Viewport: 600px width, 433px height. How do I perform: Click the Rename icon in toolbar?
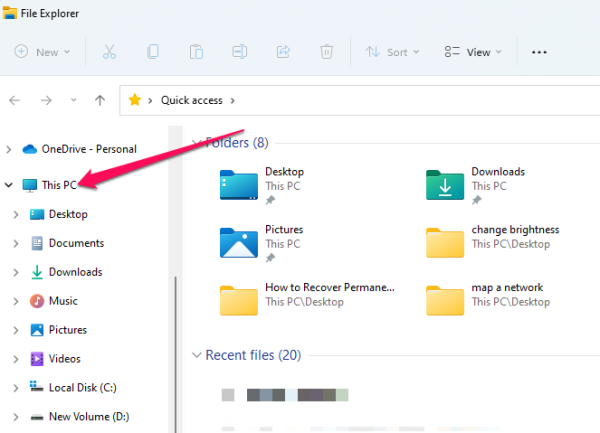(240, 52)
